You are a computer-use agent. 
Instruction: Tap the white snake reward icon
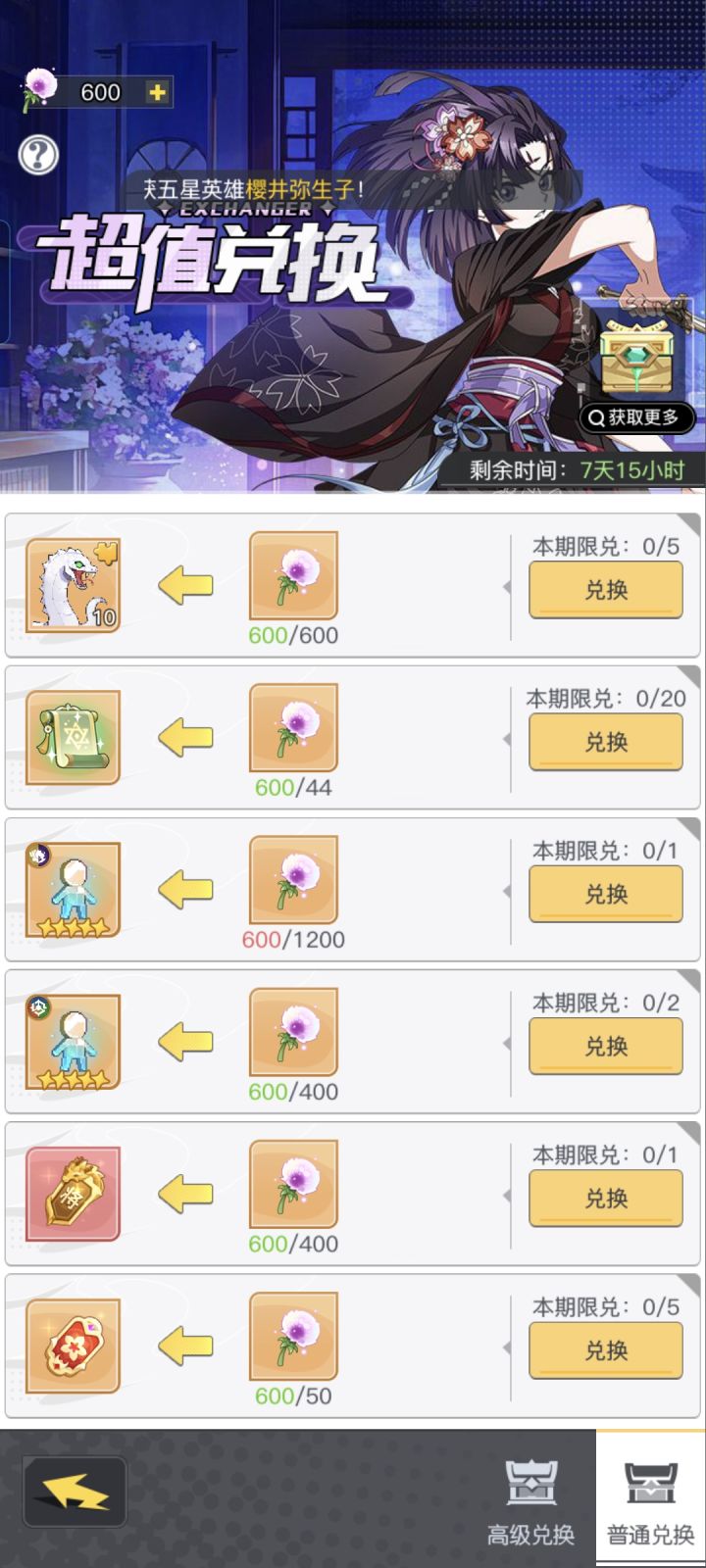click(73, 585)
